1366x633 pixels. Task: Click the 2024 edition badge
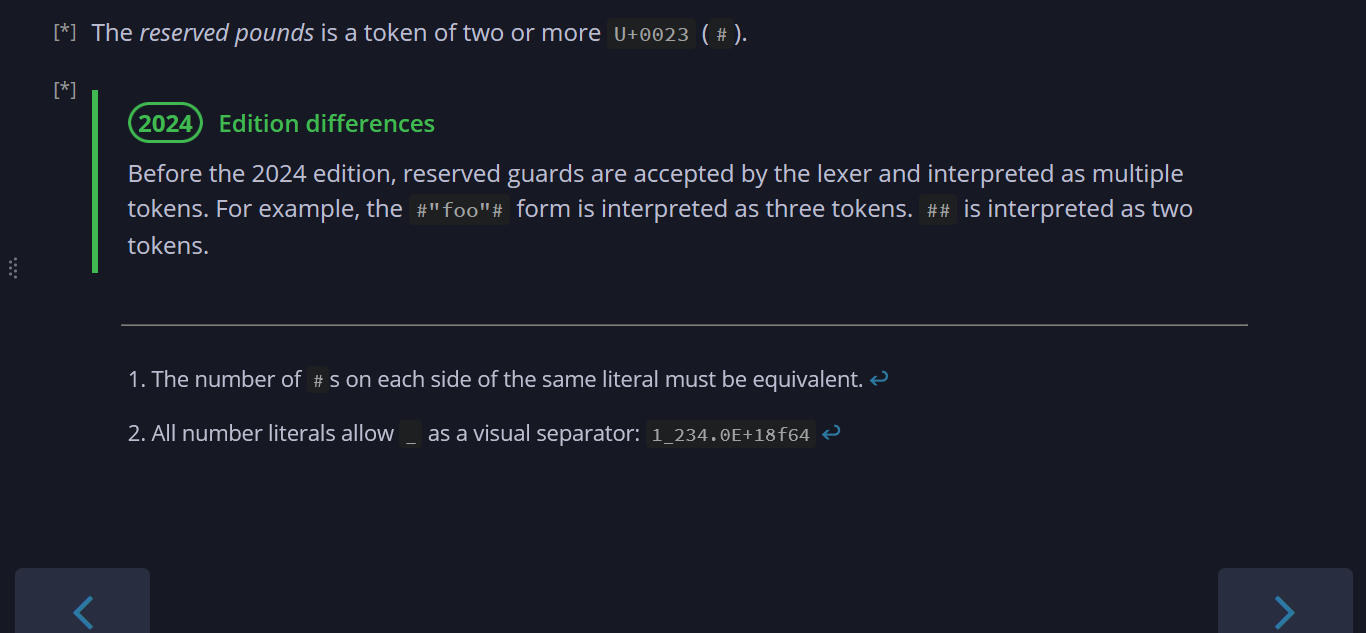tap(165, 124)
